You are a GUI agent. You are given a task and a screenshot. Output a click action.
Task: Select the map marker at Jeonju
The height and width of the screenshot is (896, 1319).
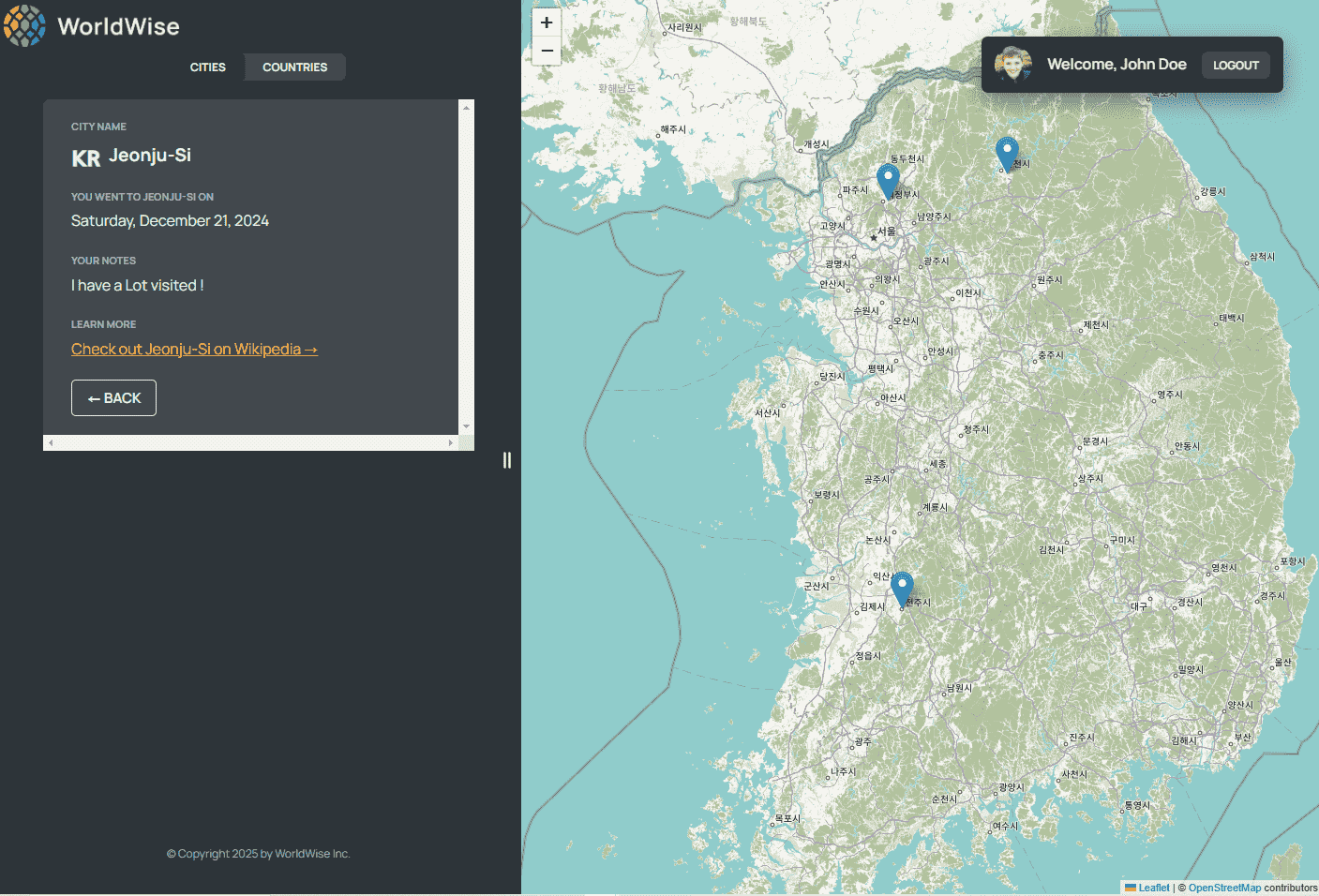[902, 590]
